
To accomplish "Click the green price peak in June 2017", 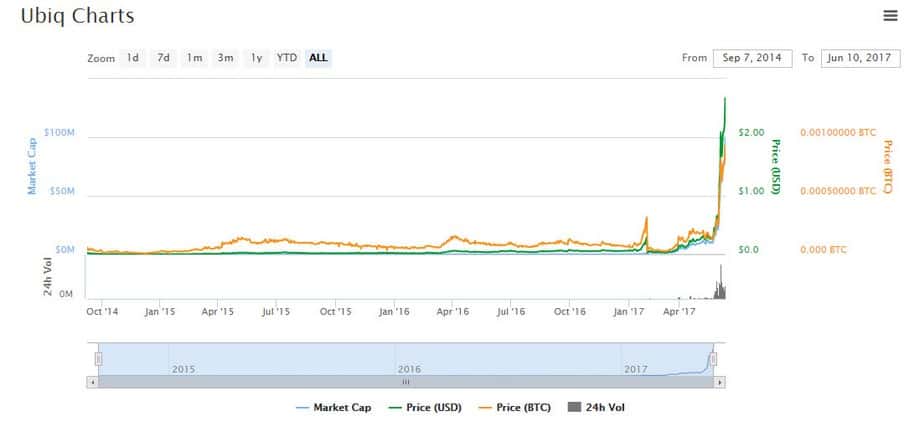I will [725, 99].
